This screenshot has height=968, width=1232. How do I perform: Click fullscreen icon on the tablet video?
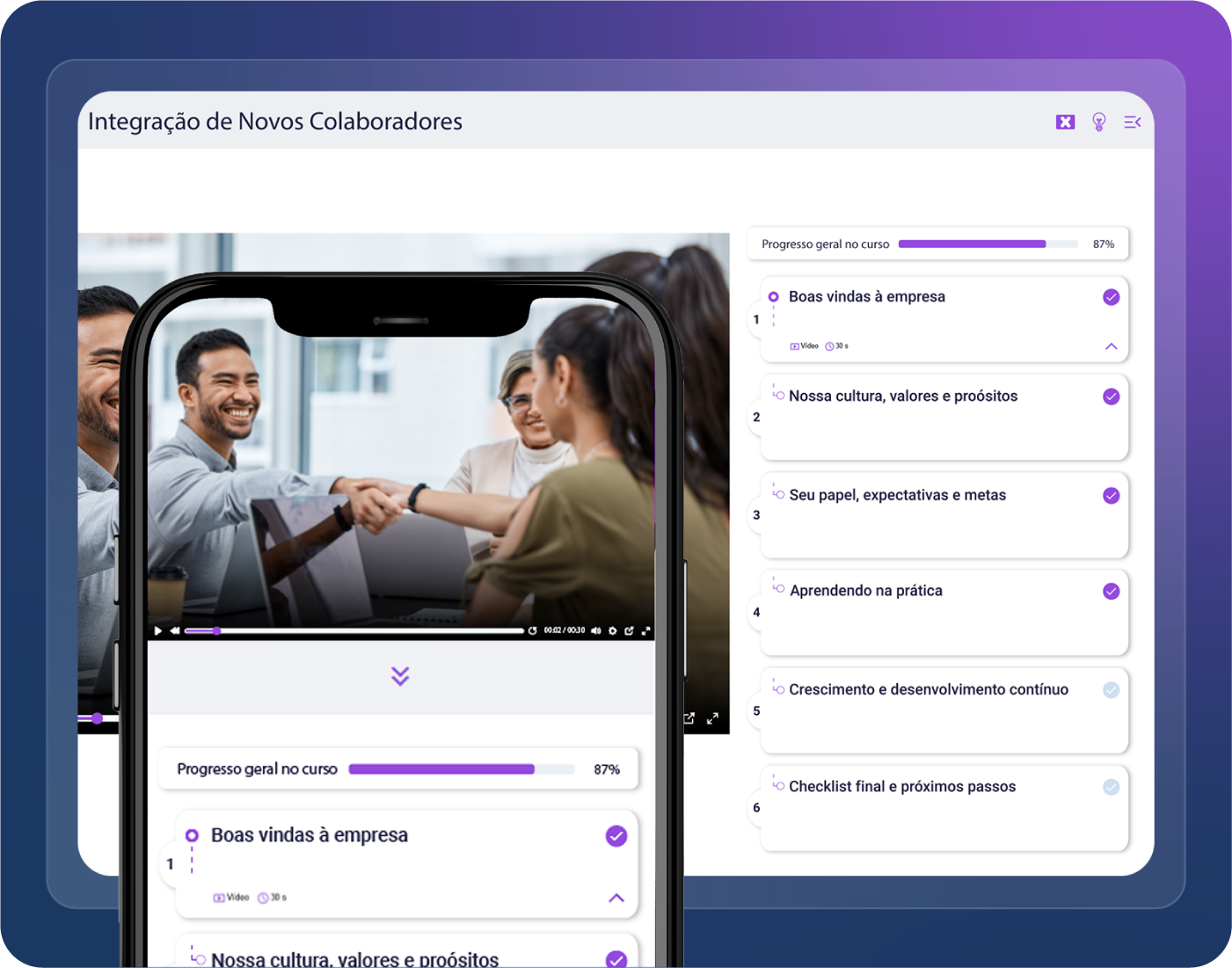(712, 718)
